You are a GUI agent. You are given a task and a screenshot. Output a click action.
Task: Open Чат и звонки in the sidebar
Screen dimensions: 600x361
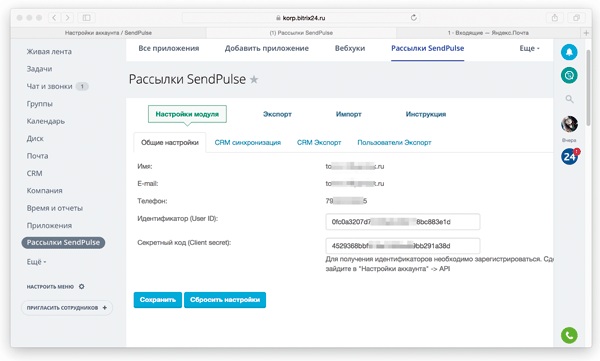click(49, 87)
